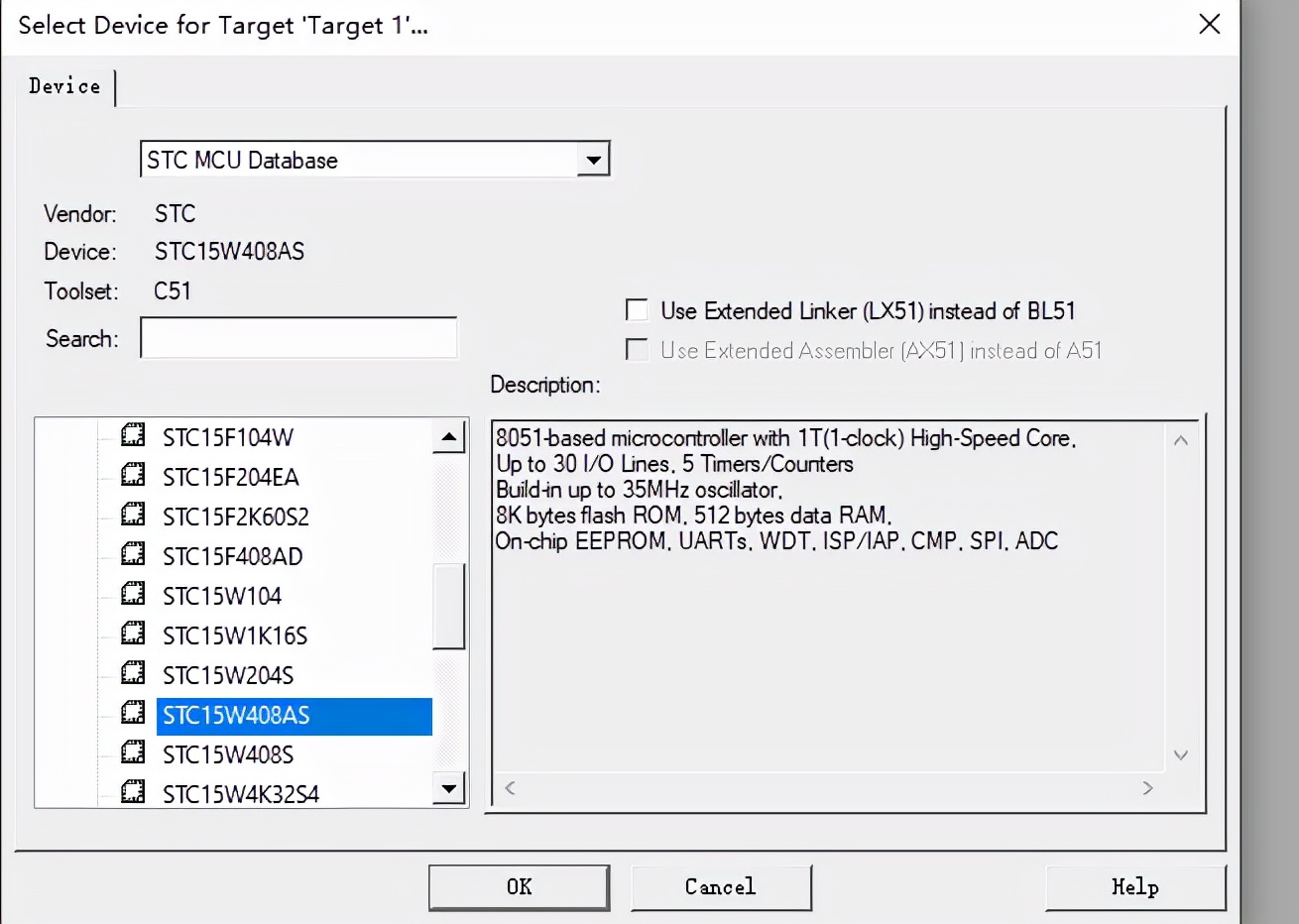1299x924 pixels.
Task: Click the Vendor value STC
Action: pos(175,213)
